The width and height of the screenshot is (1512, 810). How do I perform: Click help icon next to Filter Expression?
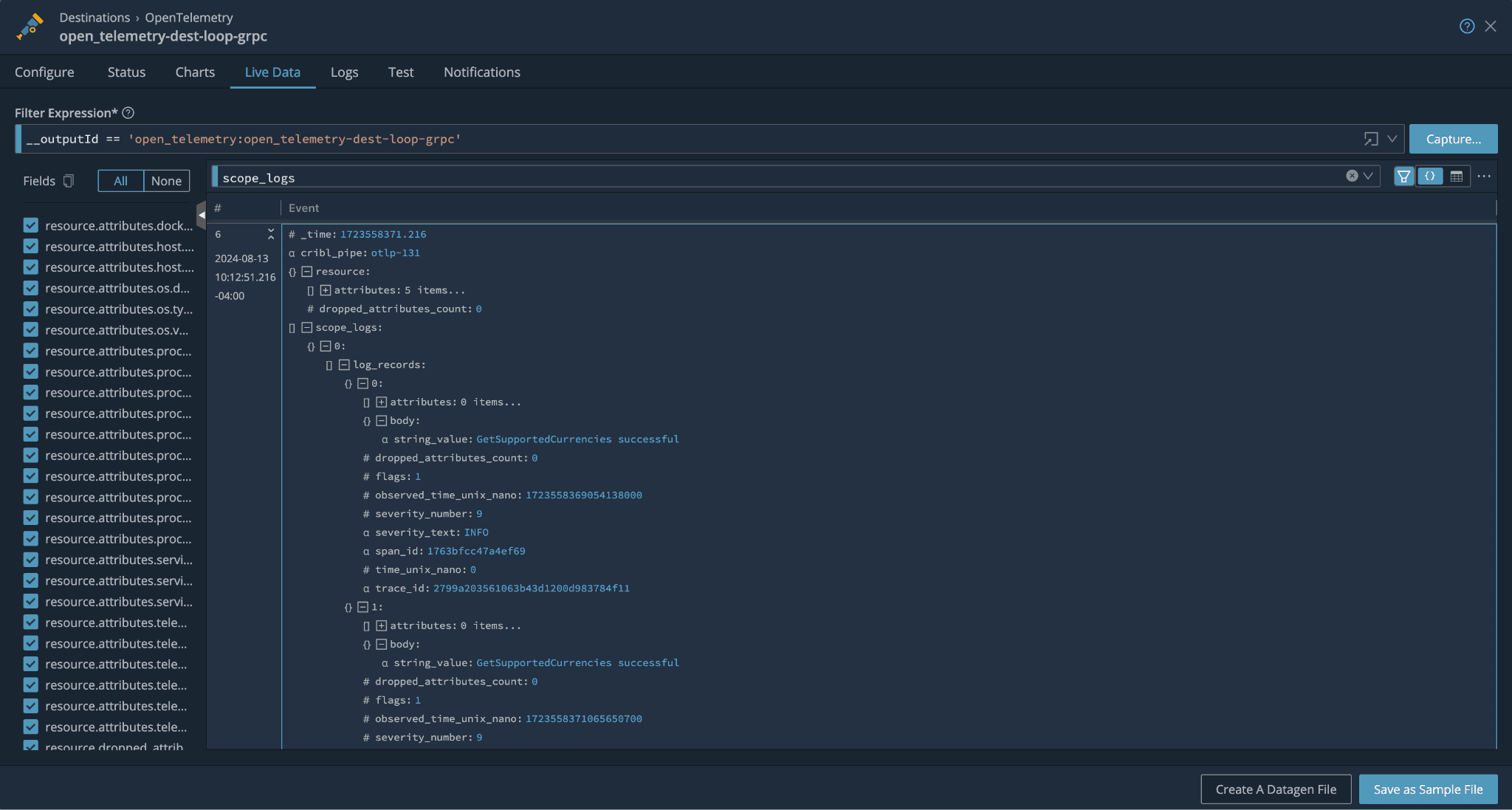pyautogui.click(x=128, y=113)
